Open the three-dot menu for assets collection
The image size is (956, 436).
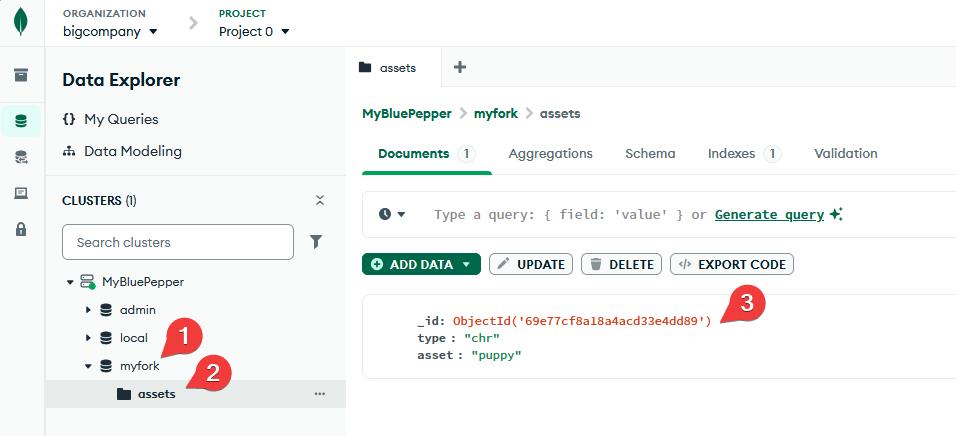point(319,394)
